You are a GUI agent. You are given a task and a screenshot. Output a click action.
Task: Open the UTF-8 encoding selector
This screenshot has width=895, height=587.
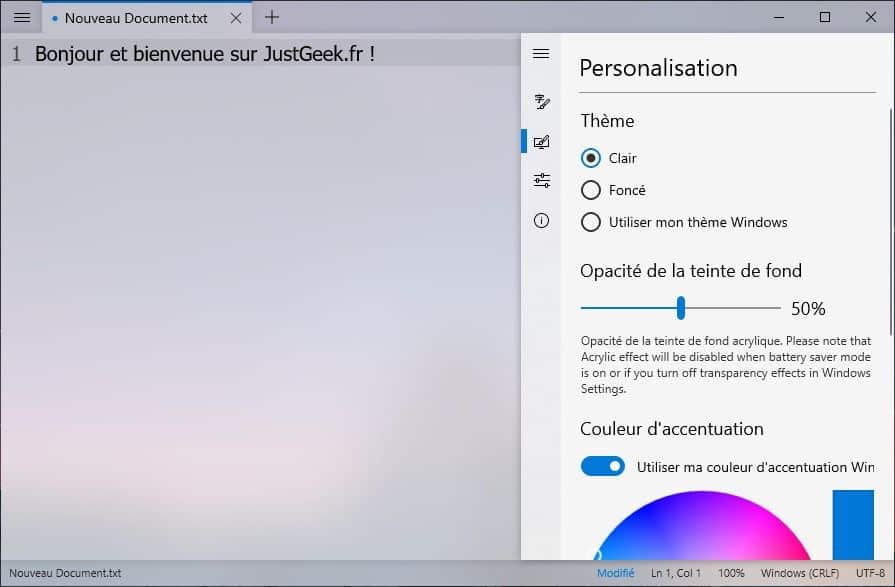(870, 573)
